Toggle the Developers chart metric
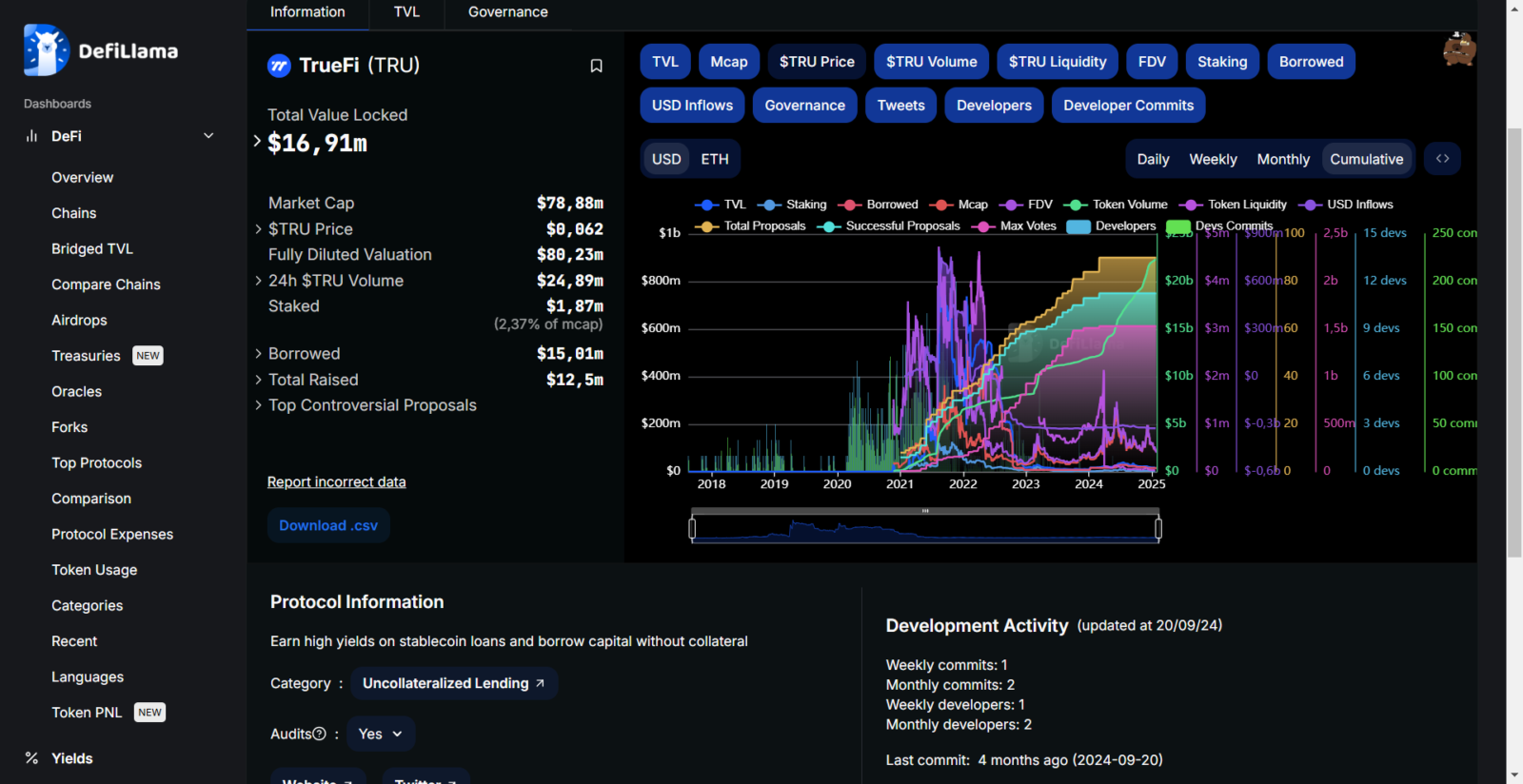 [x=994, y=106]
